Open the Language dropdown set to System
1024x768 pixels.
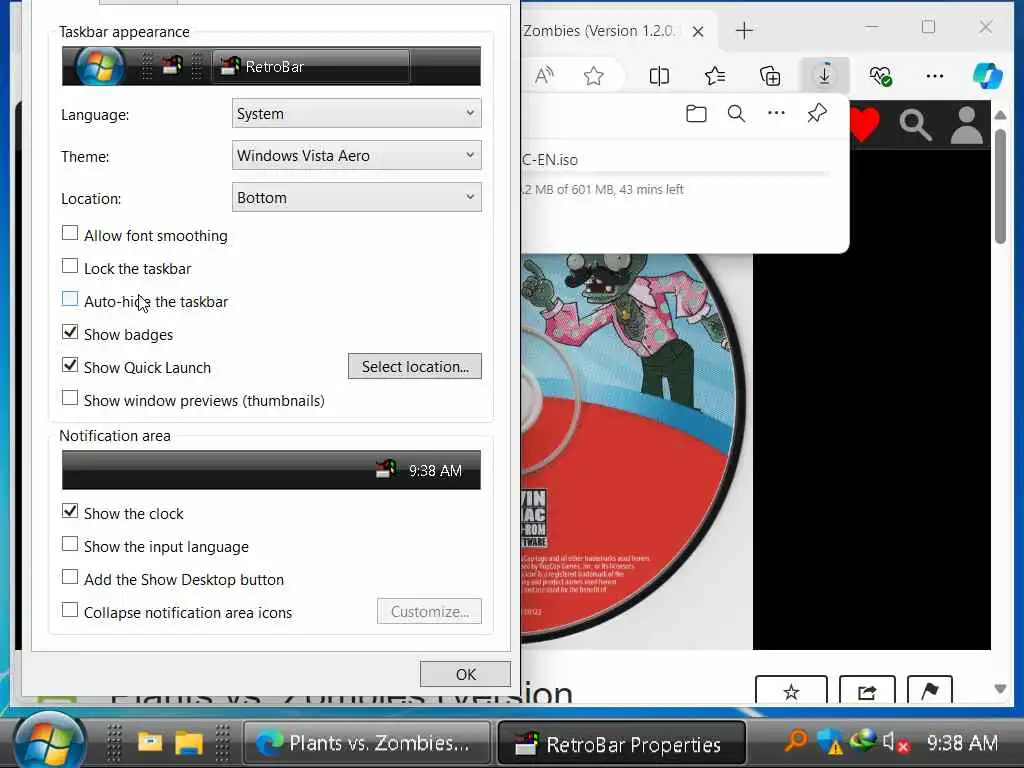[357, 114]
